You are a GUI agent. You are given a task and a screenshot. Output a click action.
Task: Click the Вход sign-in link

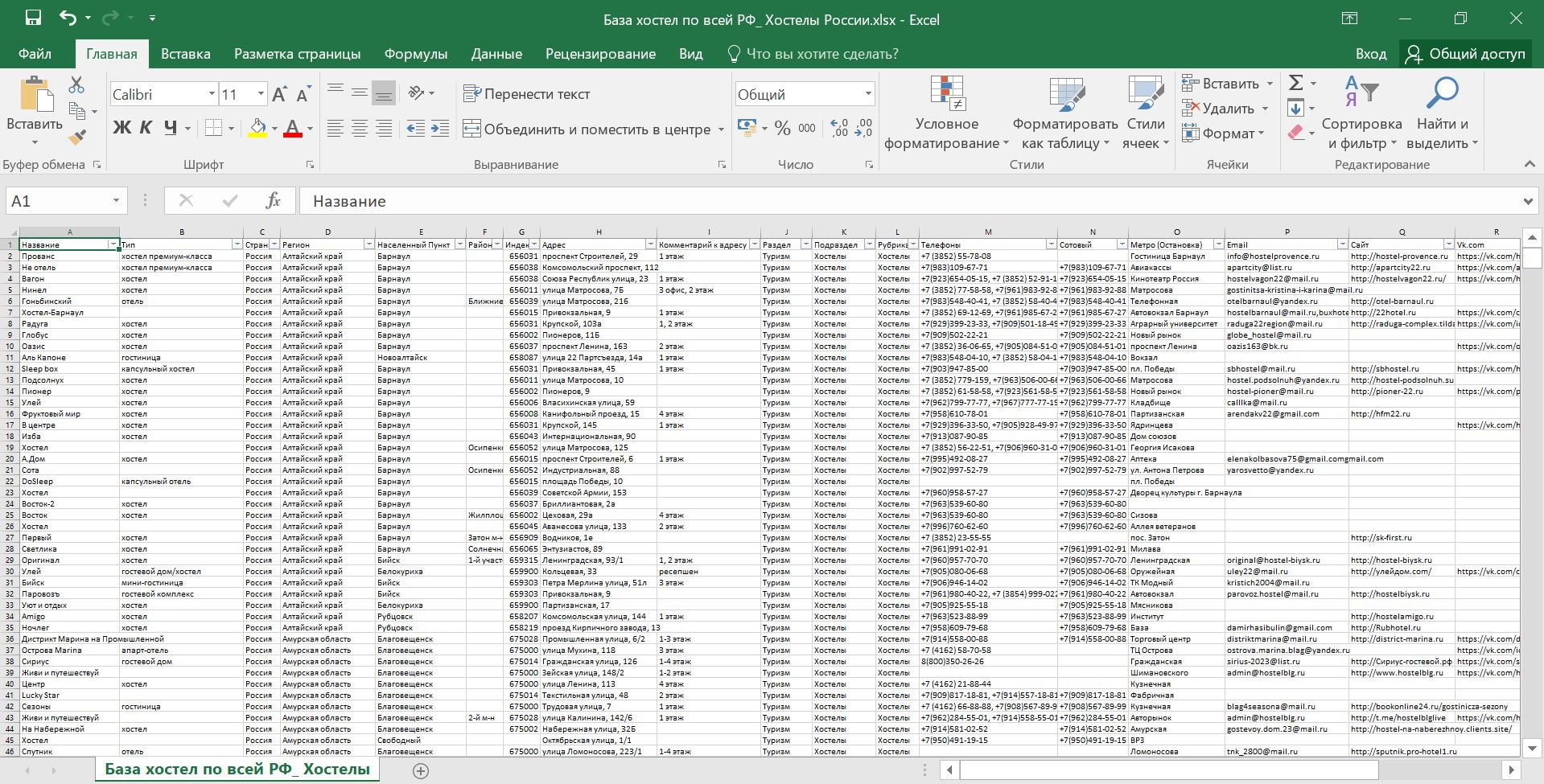tap(1370, 54)
